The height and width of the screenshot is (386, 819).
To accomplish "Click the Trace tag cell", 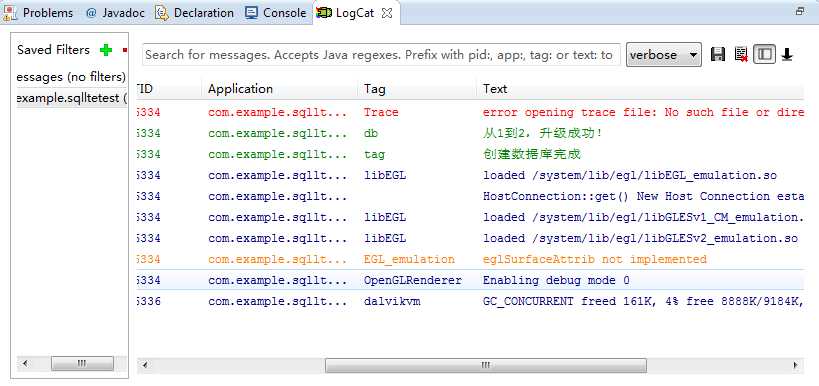I will coord(381,112).
